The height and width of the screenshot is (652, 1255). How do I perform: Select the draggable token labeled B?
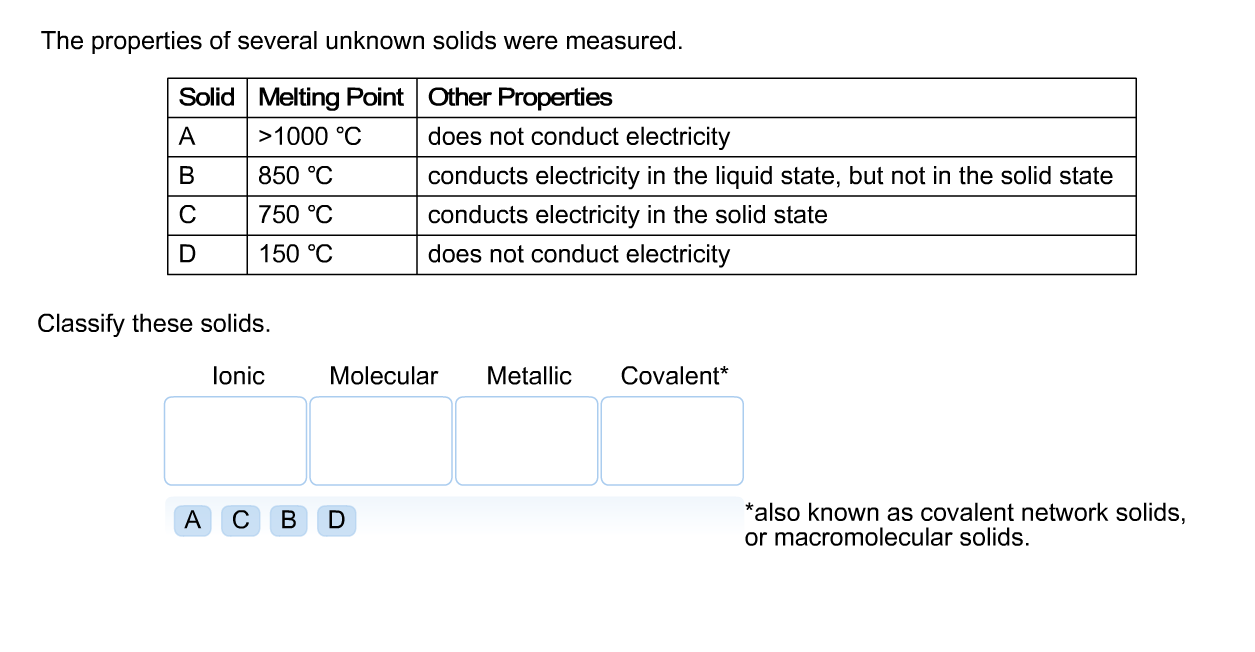(288, 520)
